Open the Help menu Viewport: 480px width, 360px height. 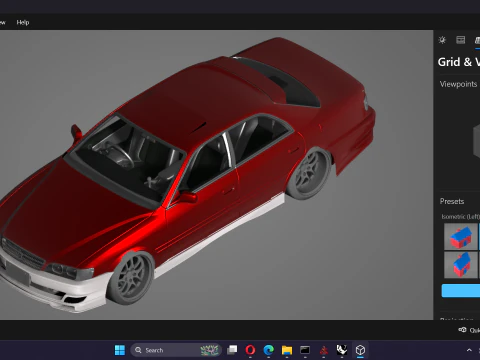23,22
